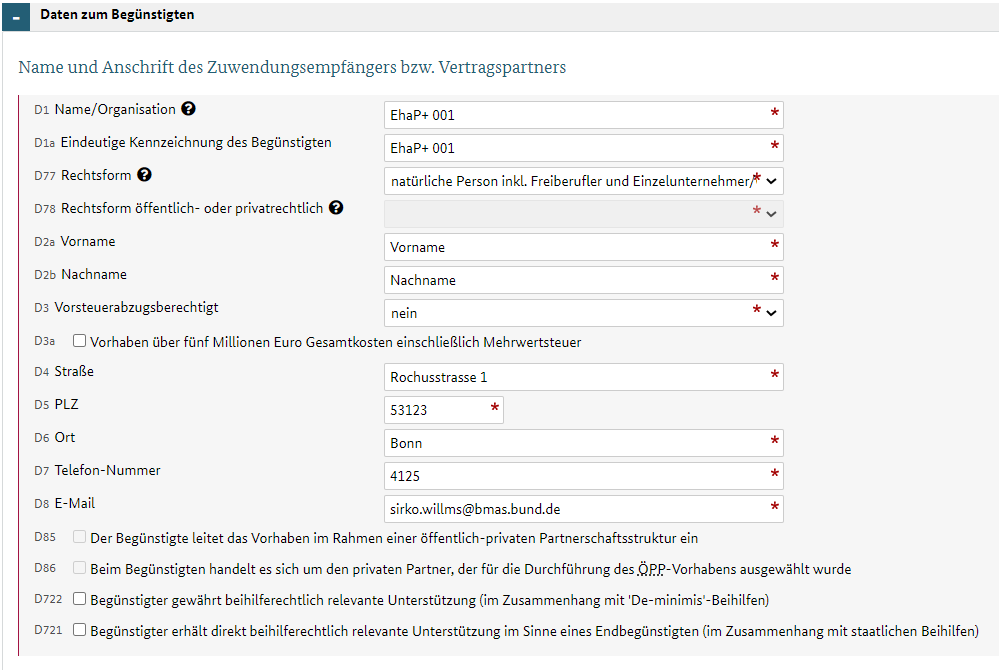Click the 'D5 PLZ' label
The height and width of the screenshot is (670, 999).
[56, 404]
